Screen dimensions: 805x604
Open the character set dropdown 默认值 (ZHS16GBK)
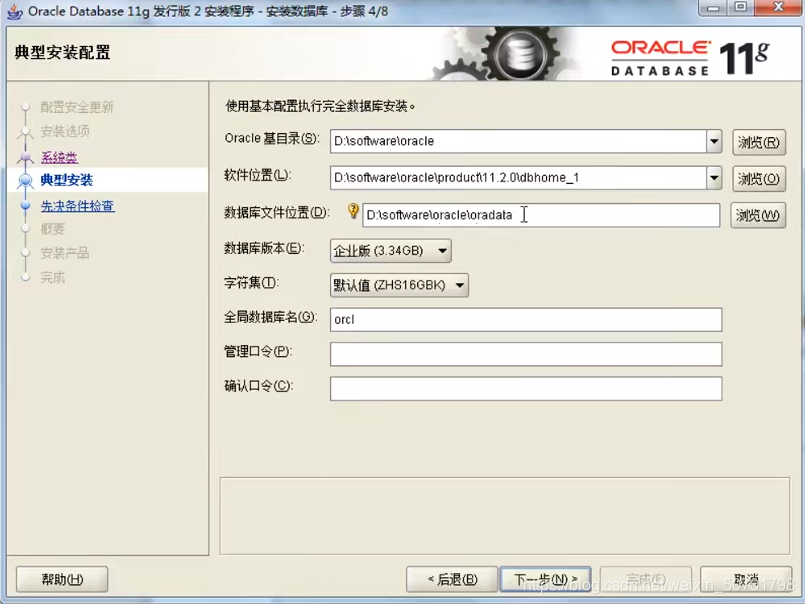point(399,285)
